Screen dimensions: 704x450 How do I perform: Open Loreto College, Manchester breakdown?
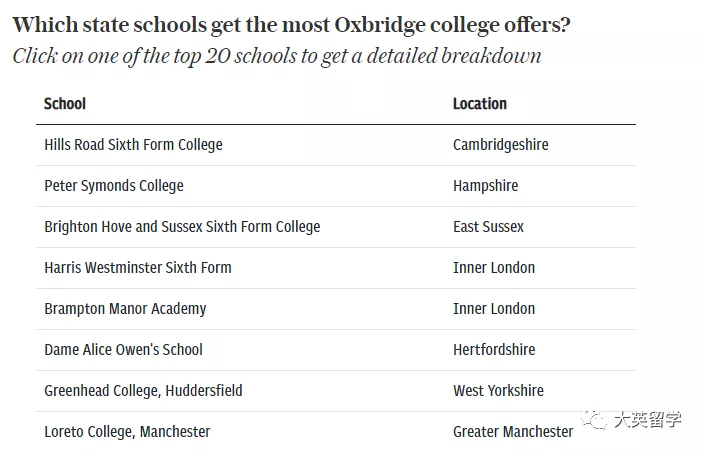[127, 432]
